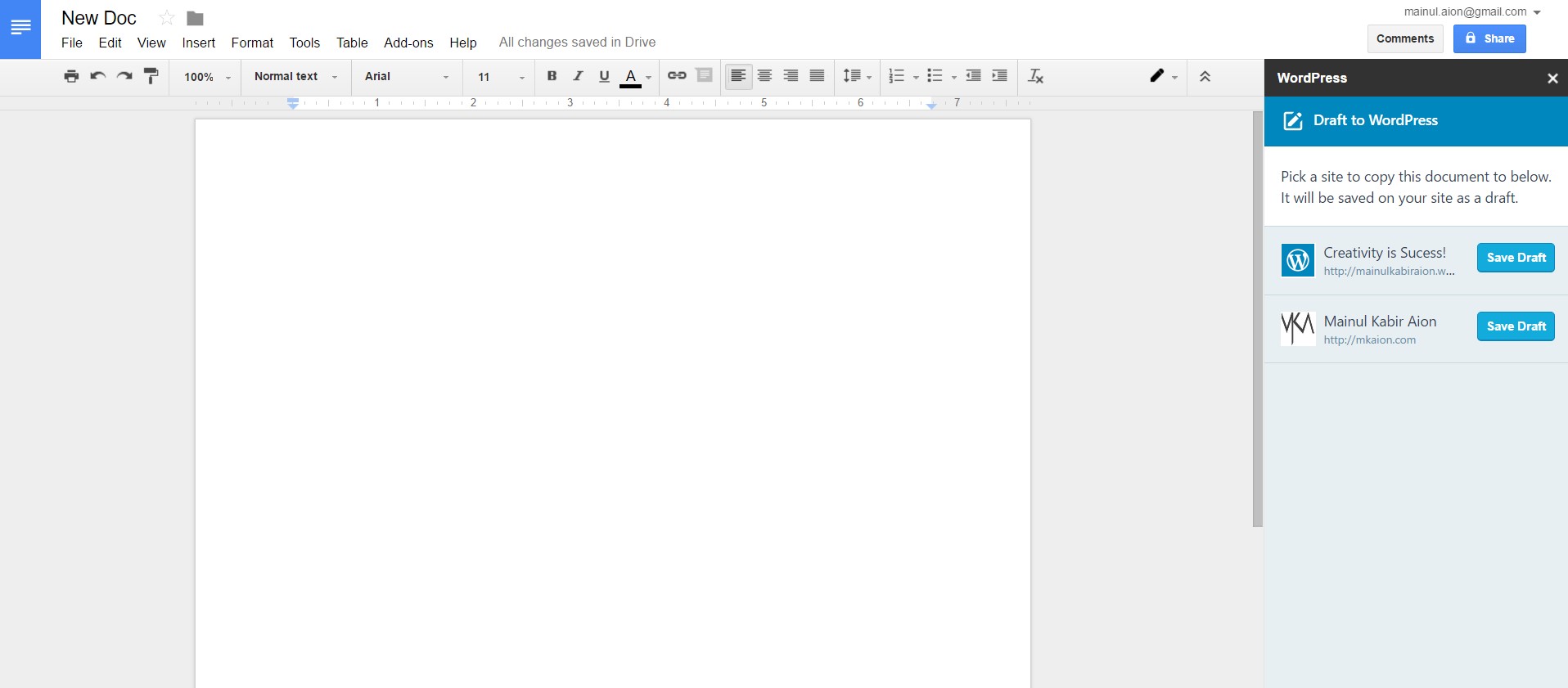Set center text alignment
This screenshot has width=1568, height=688.
pos(764,76)
